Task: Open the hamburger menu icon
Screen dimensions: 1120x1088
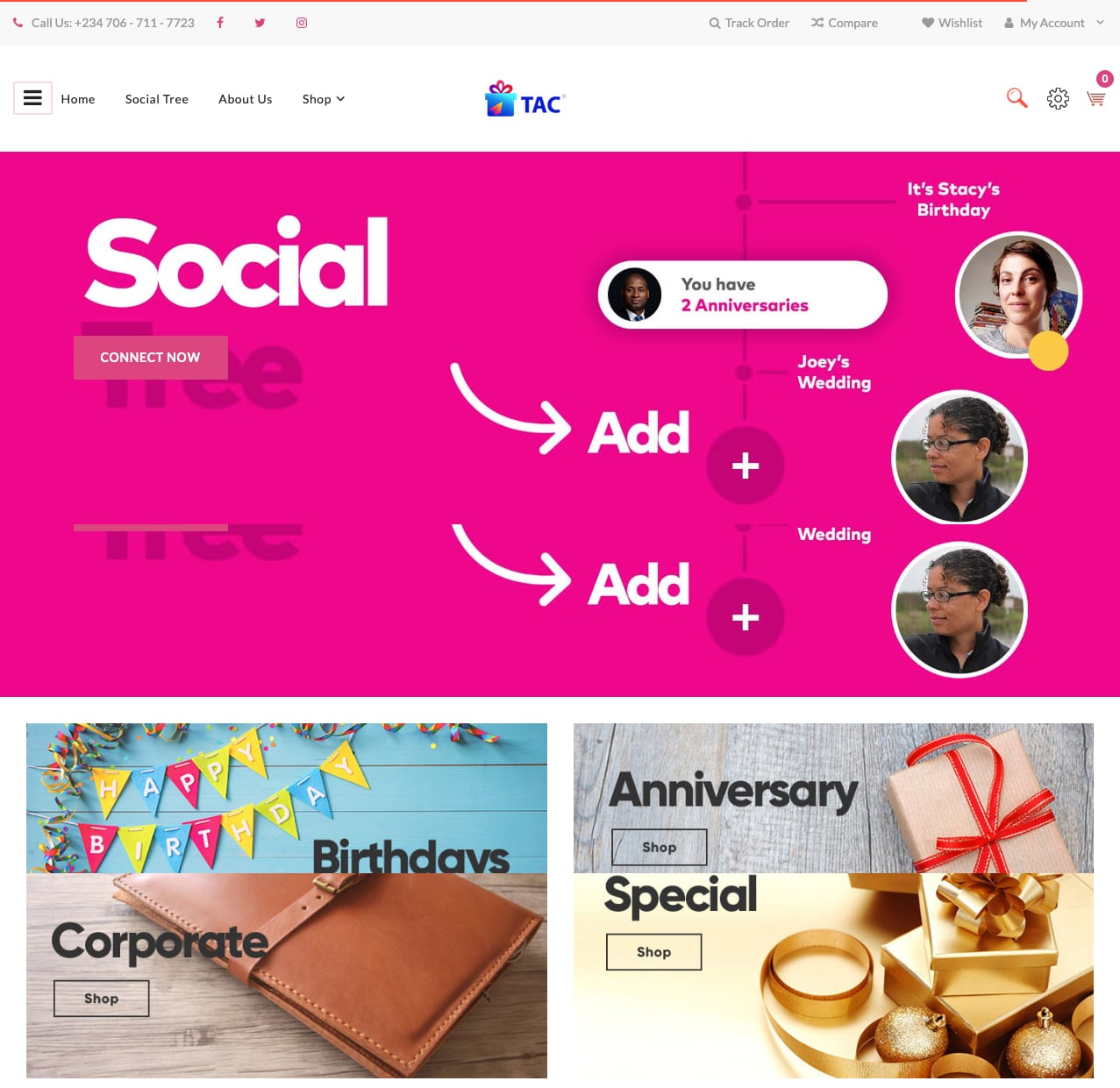Action: [32, 98]
